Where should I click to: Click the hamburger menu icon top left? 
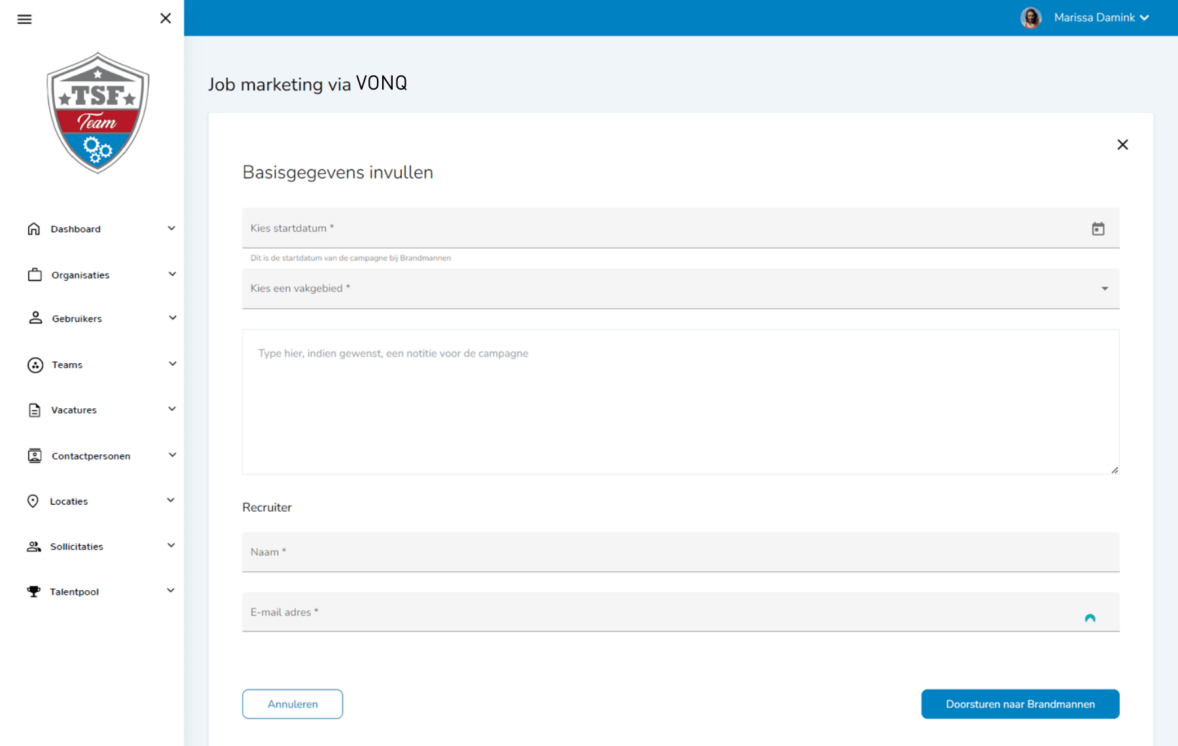(24, 18)
